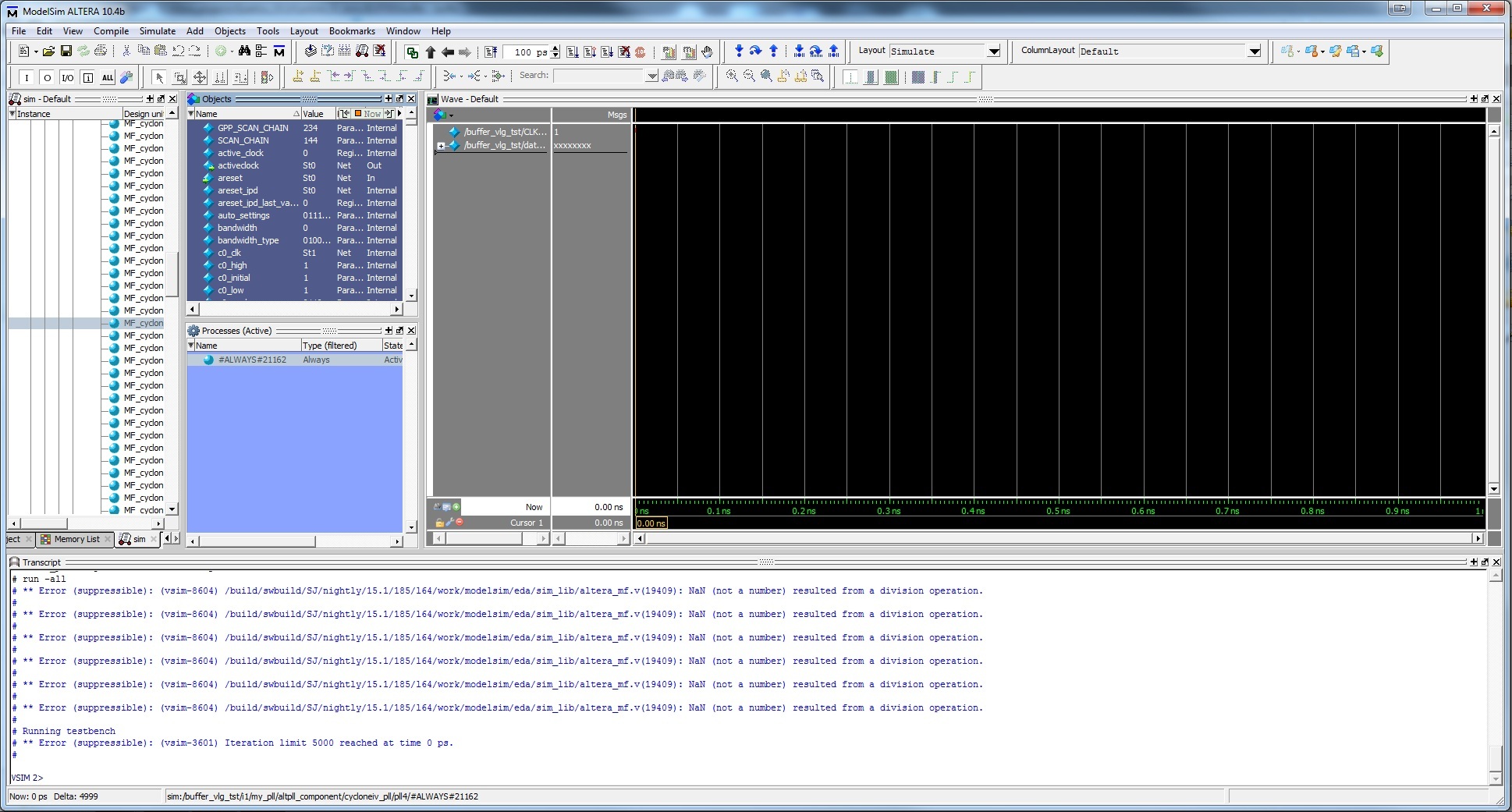
Task: Click the 'Now' button in the Objects header
Action: [368, 114]
